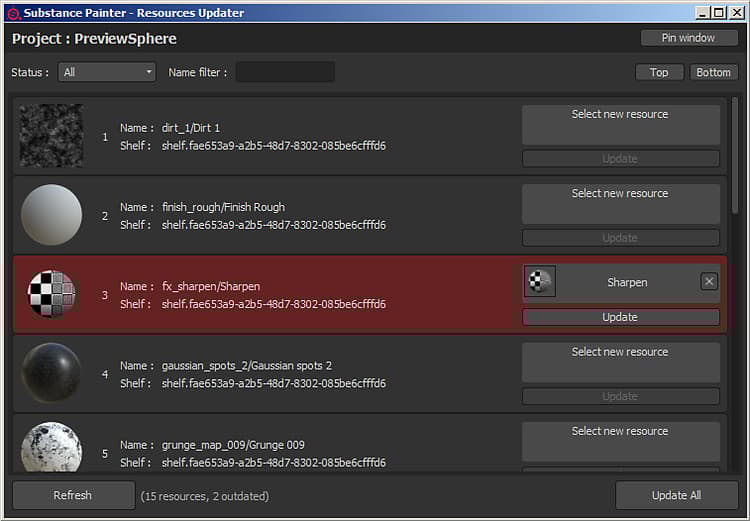750x521 pixels.
Task: Click the Grunge 009 sphere thumbnail
Action: [x=52, y=447]
